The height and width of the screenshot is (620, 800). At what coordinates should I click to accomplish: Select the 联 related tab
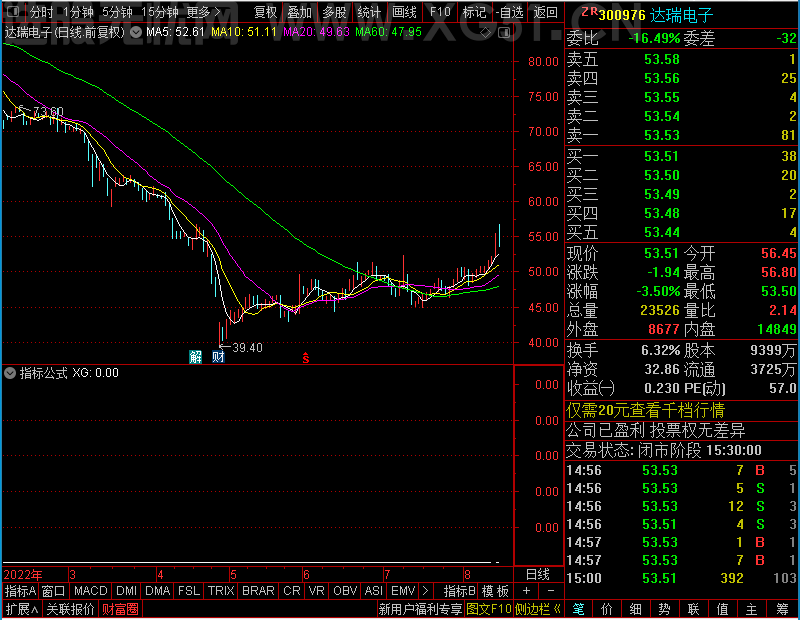693,609
